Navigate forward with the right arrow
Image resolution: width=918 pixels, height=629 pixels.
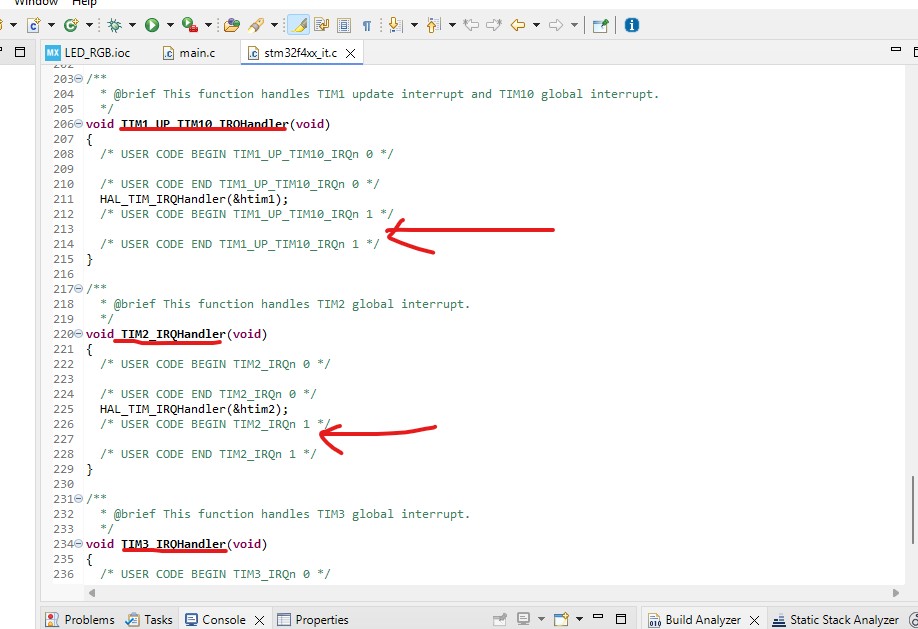click(x=556, y=25)
